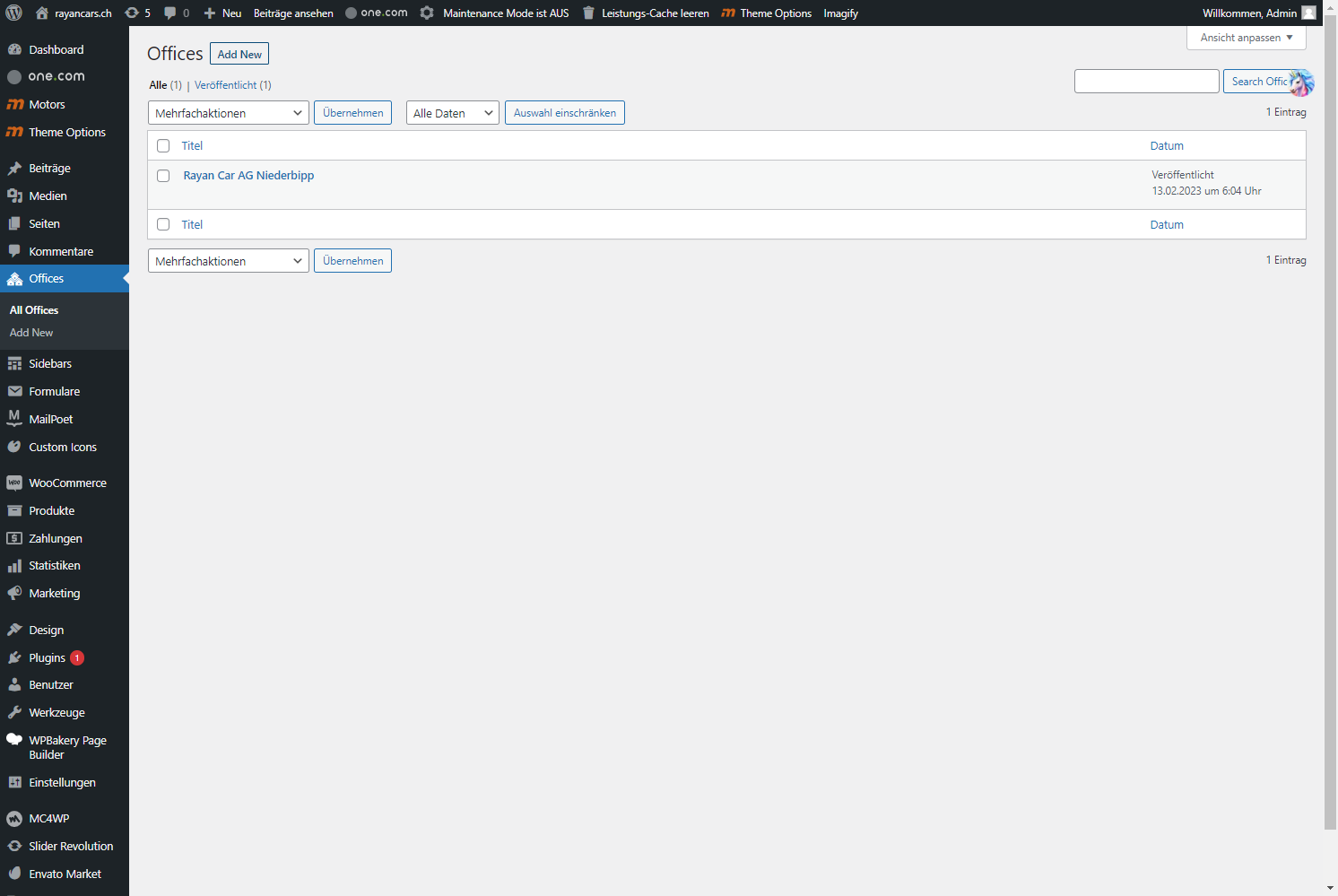Image resolution: width=1338 pixels, height=896 pixels.
Task: Click Auswahl einschränken button
Action: click(x=565, y=113)
